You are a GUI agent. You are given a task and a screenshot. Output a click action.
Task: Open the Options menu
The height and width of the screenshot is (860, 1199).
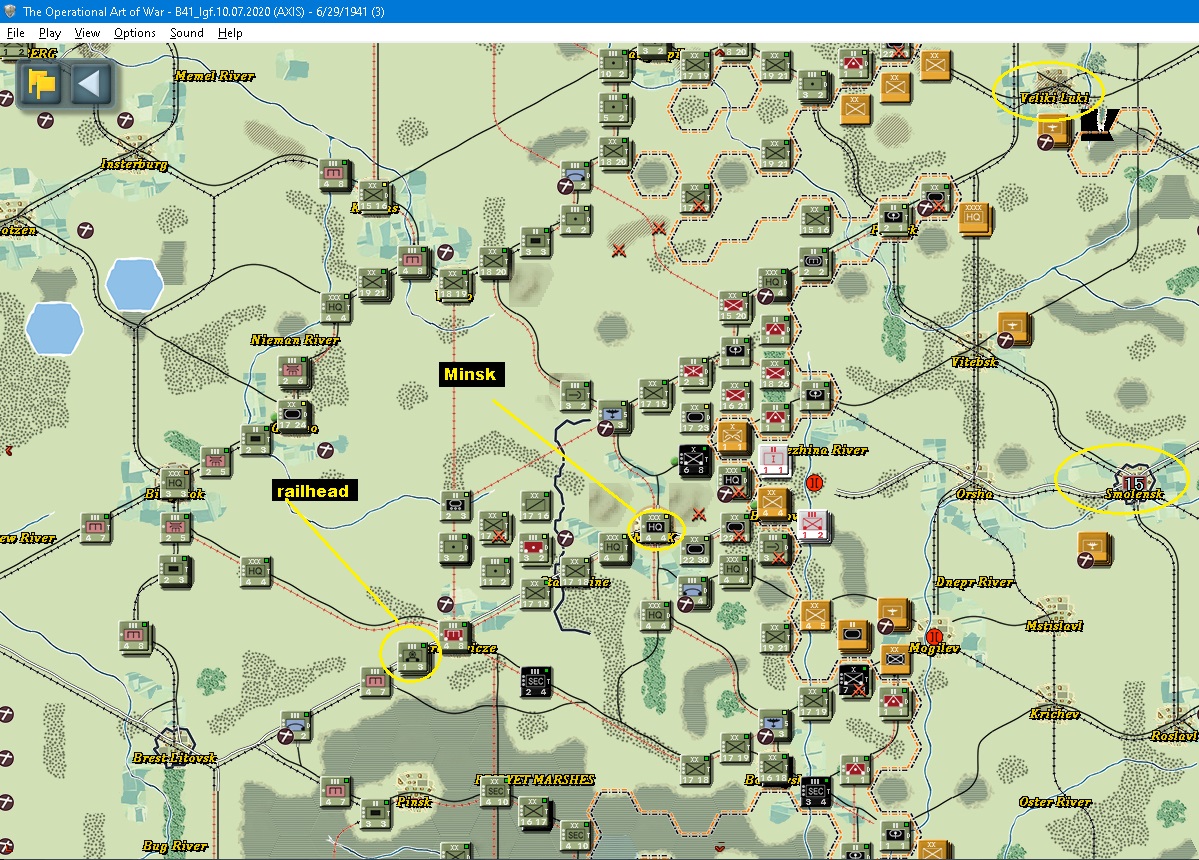coord(135,33)
